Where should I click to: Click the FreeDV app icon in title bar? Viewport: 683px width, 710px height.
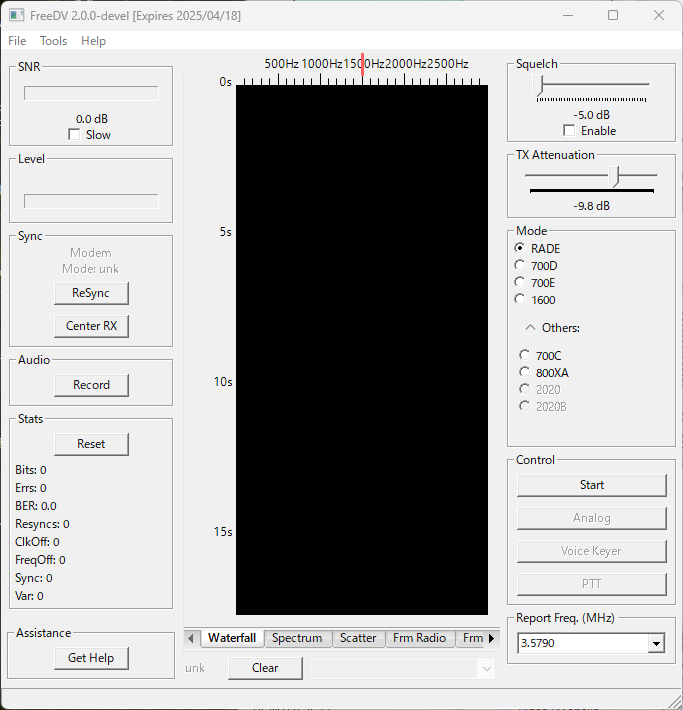pyautogui.click(x=16, y=15)
